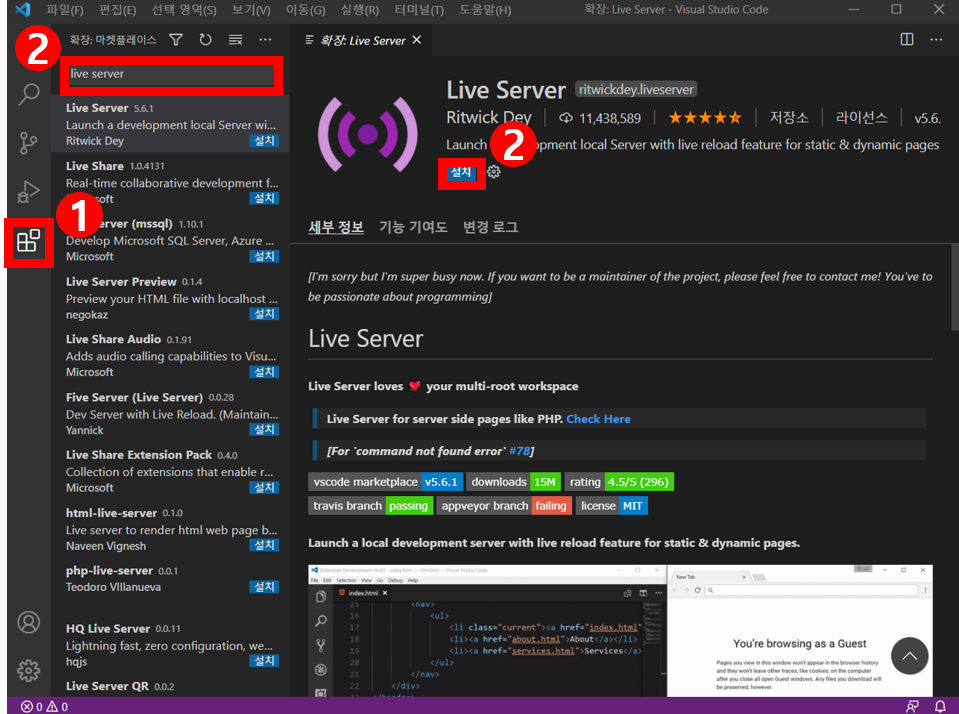Click the vscode marketplace v5.6.1 badge
959x714 pixels.
click(385, 482)
